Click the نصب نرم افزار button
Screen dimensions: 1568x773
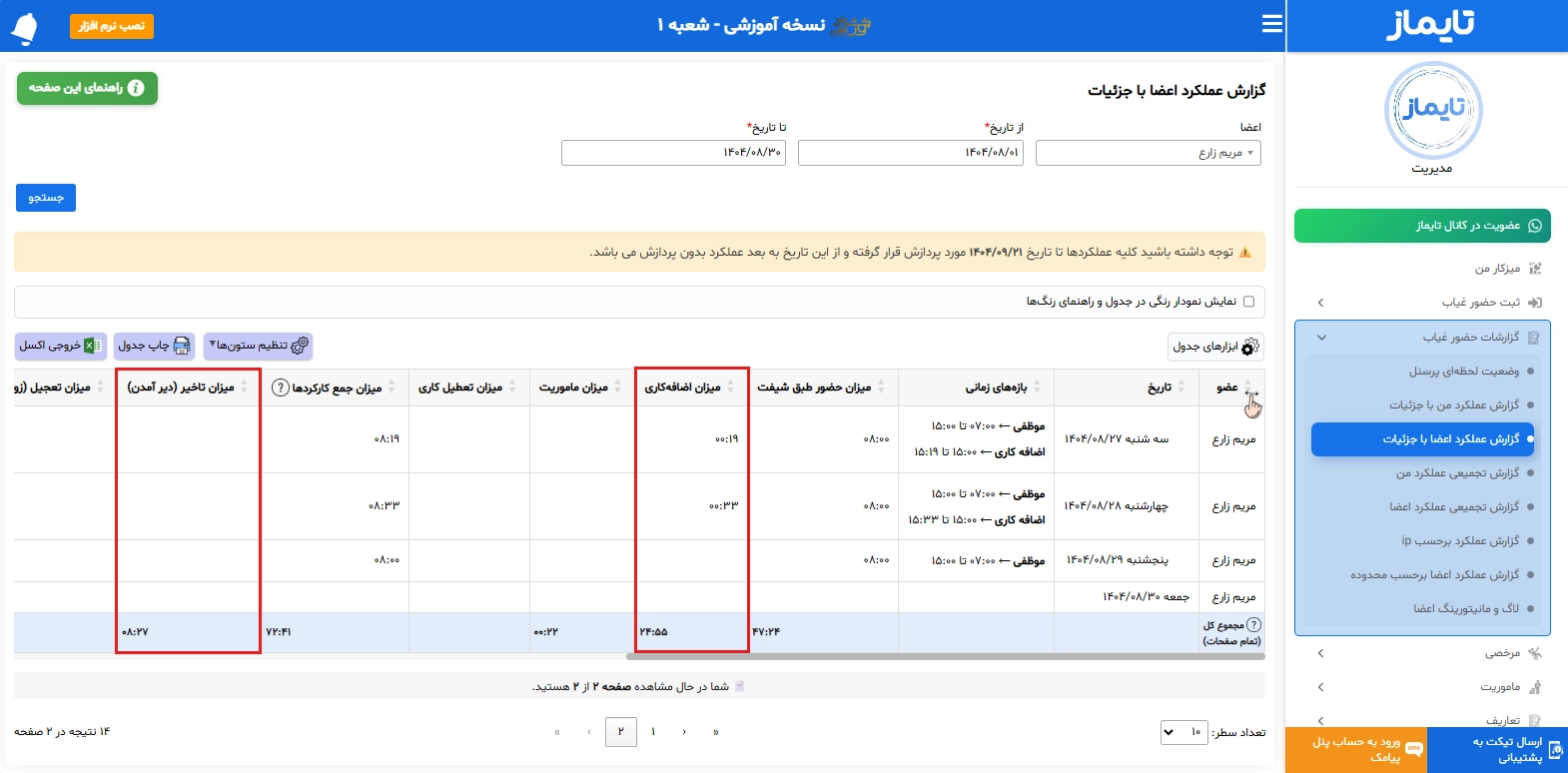[112, 26]
